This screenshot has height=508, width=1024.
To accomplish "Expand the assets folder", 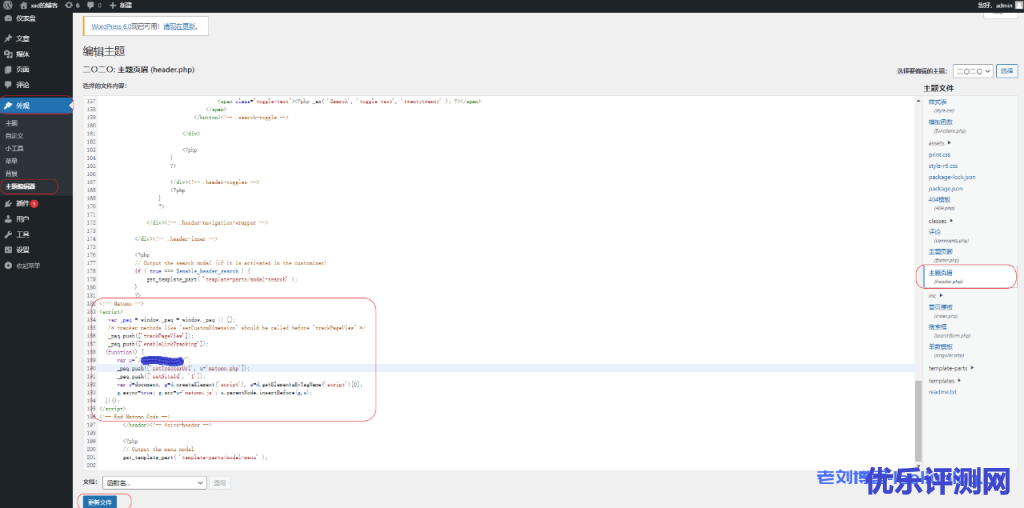I will click(940, 143).
